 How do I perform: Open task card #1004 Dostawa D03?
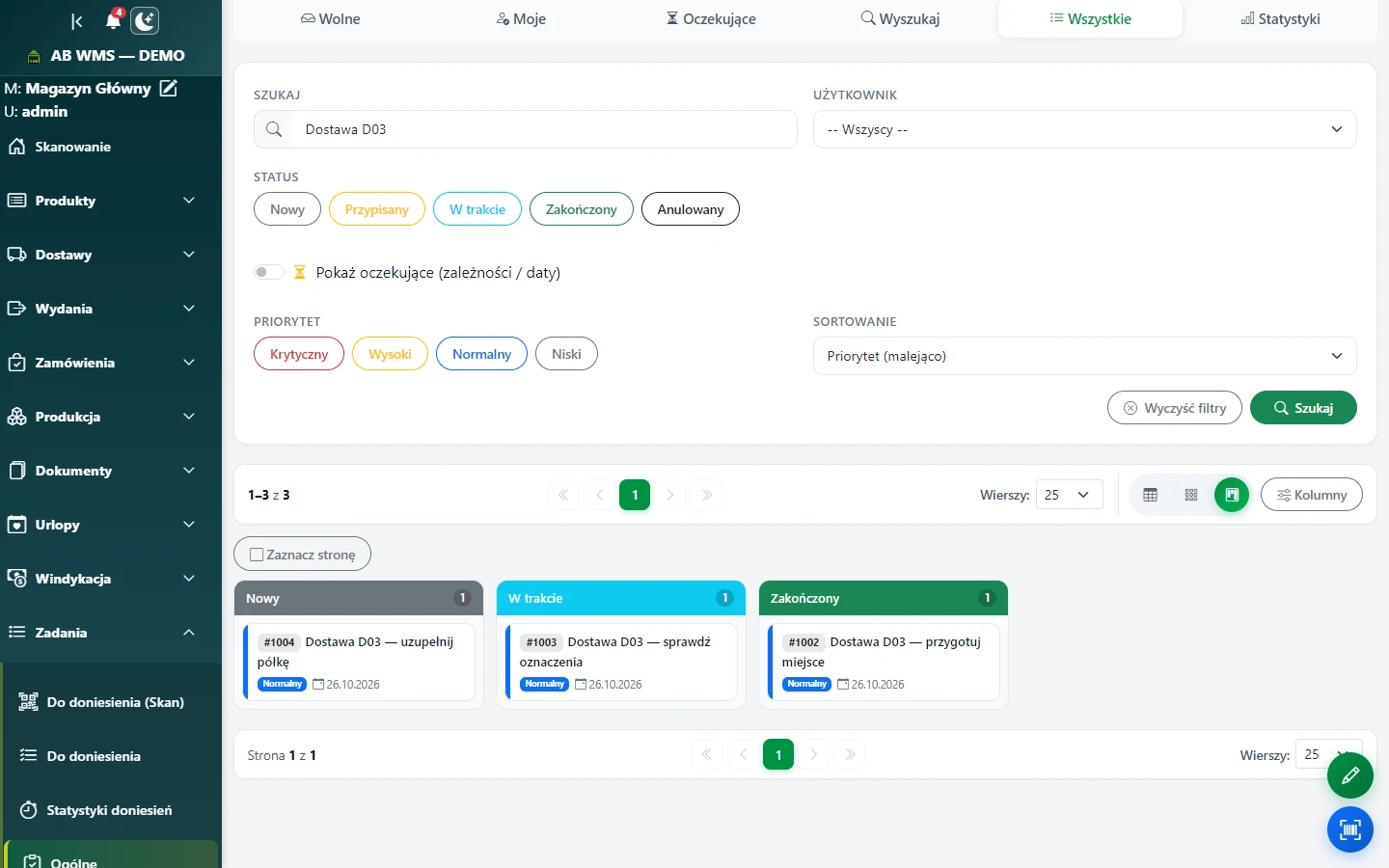point(359,662)
